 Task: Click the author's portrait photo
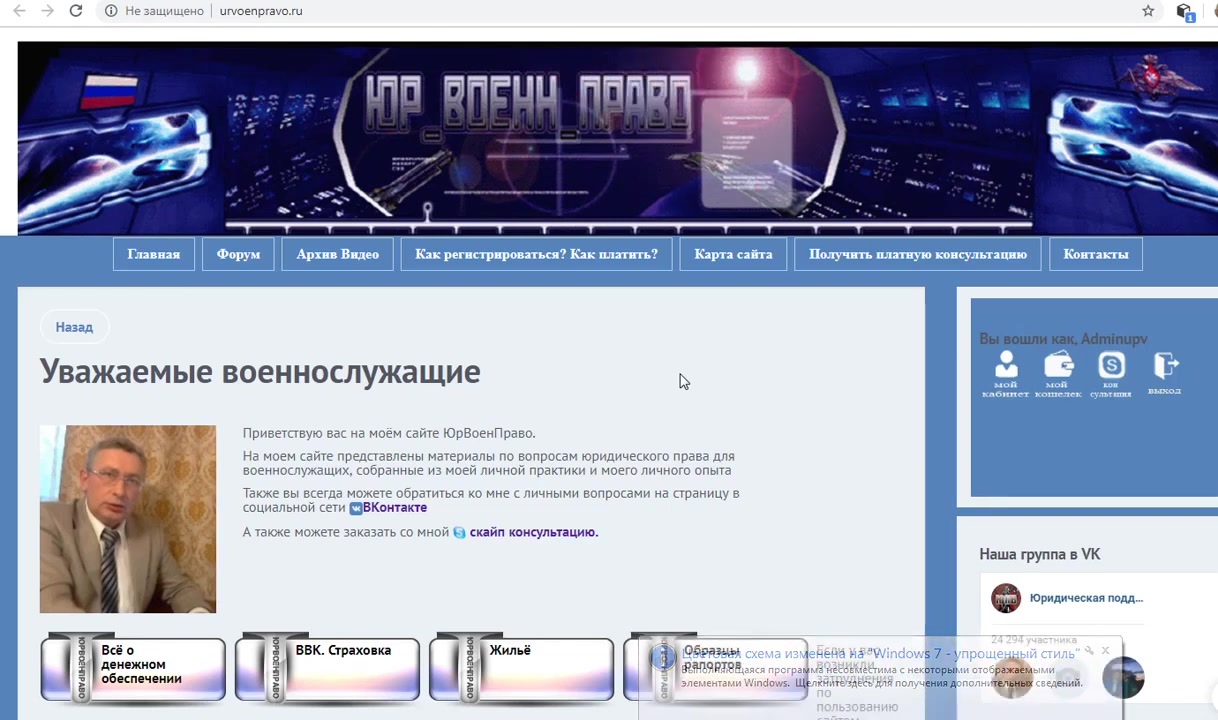click(x=128, y=519)
